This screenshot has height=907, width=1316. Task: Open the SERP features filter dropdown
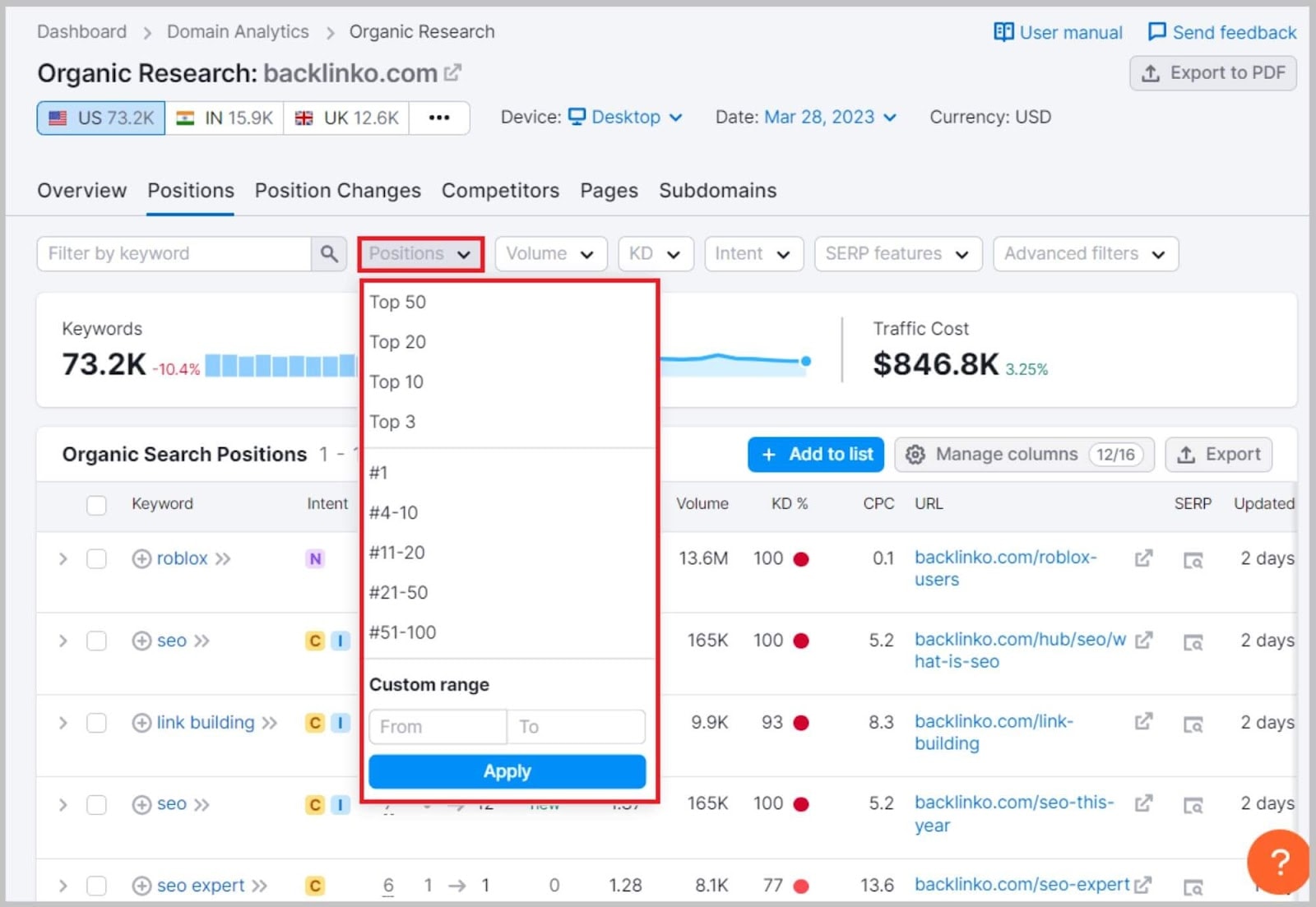point(897,254)
